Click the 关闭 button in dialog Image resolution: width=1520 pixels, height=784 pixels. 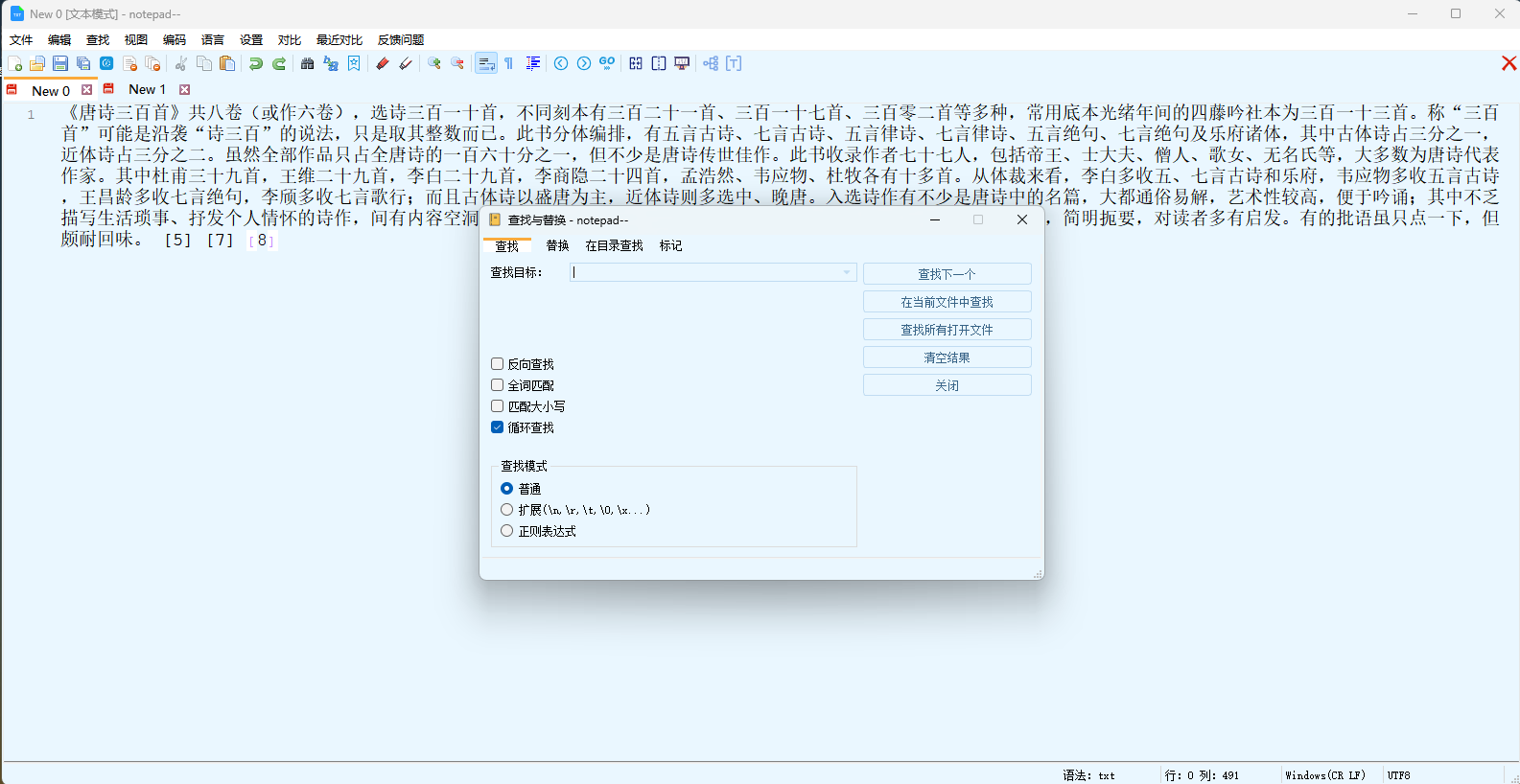pos(947,385)
